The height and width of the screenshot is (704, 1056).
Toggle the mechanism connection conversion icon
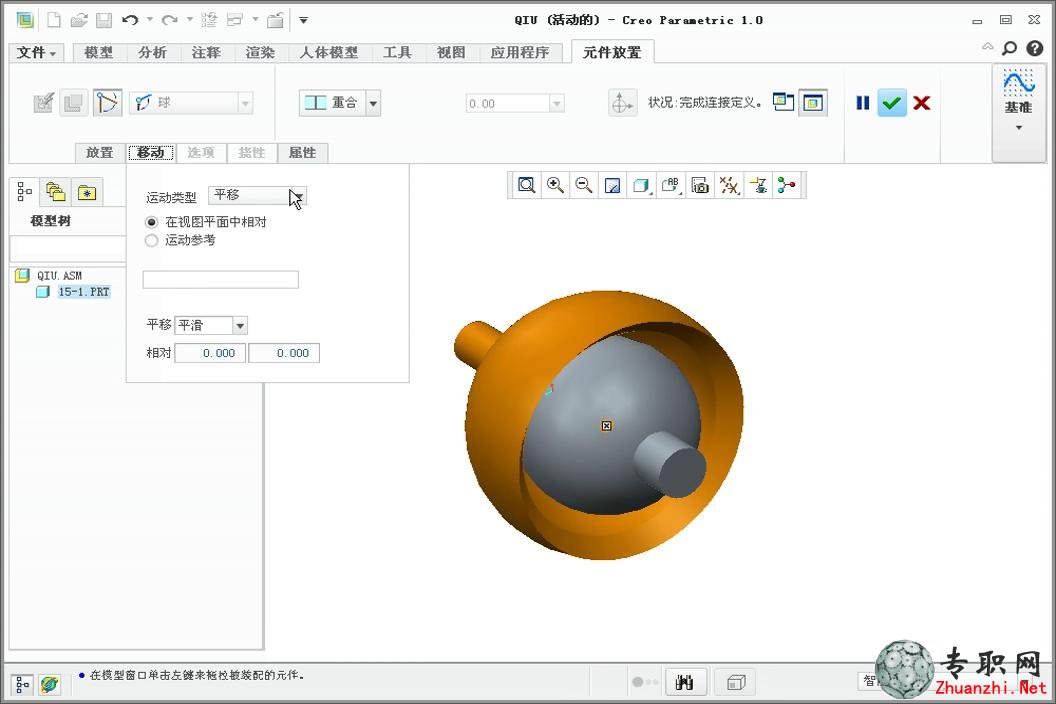[x=107, y=103]
